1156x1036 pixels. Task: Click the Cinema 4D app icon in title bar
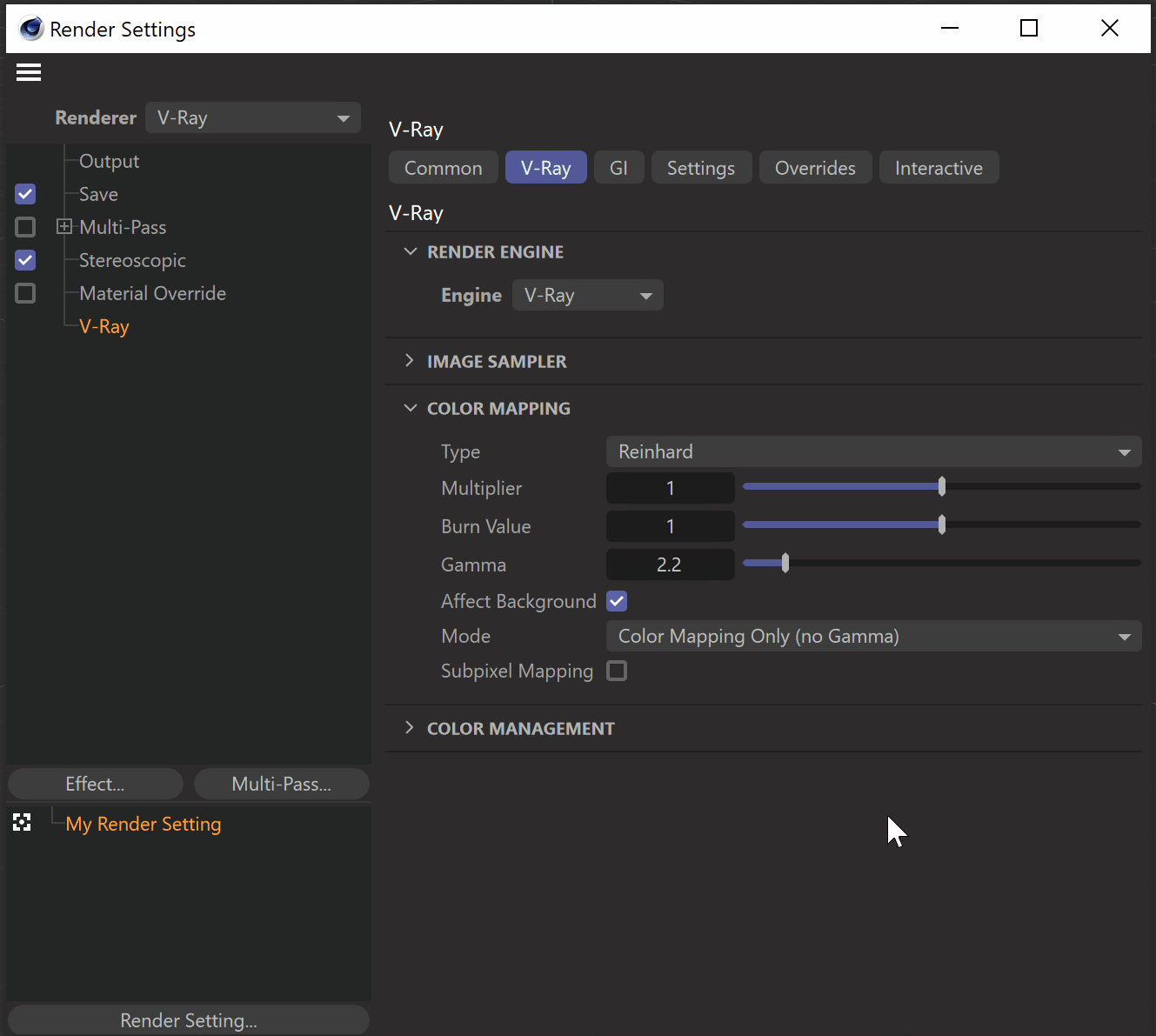[x=31, y=29]
